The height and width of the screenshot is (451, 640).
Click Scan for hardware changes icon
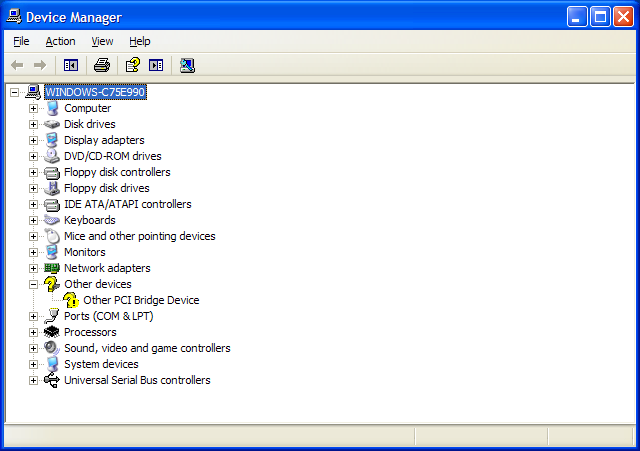(x=187, y=65)
